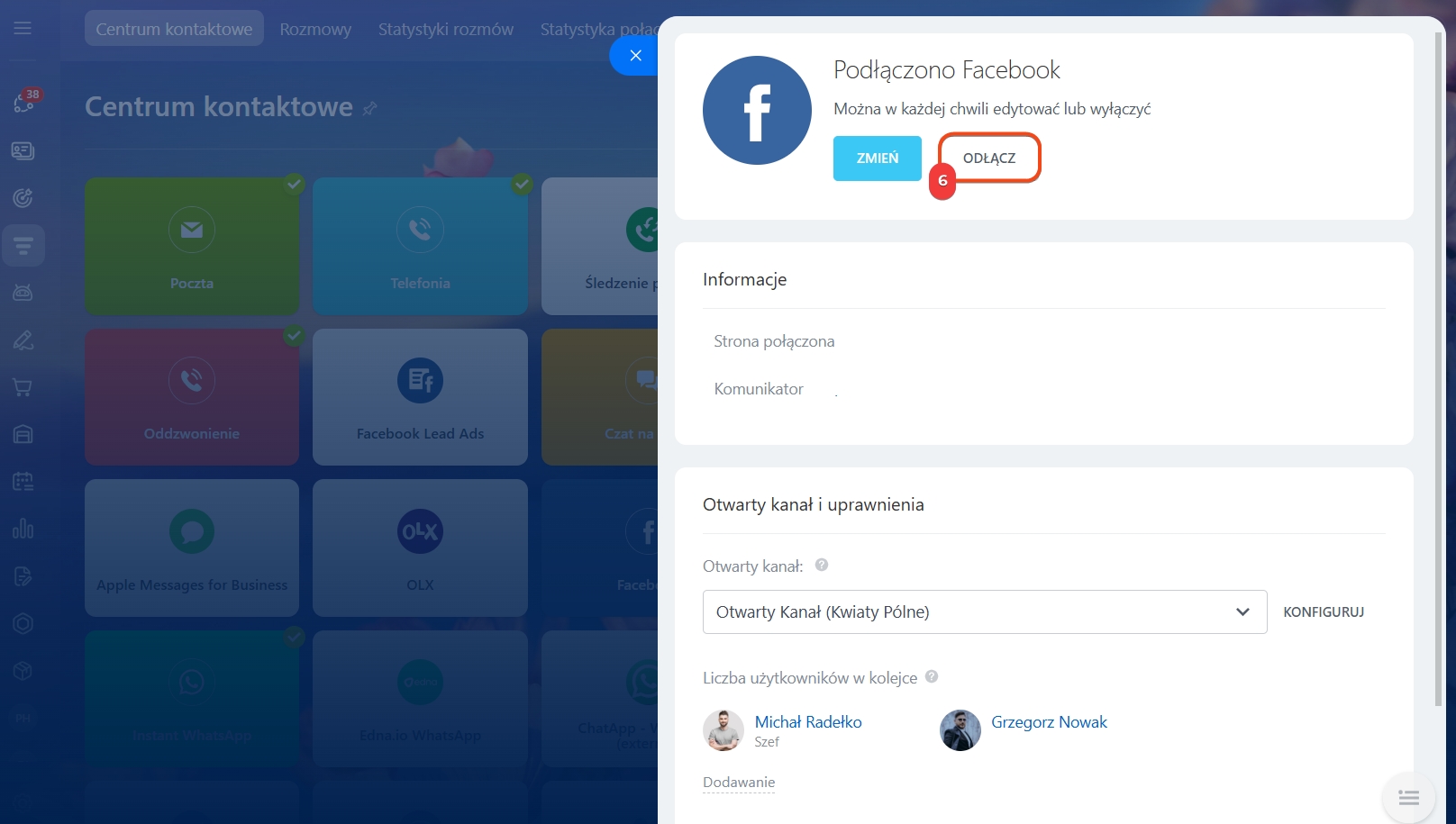This screenshot has width=1456, height=824.
Task: Open the OLX channel card
Action: click(420, 548)
